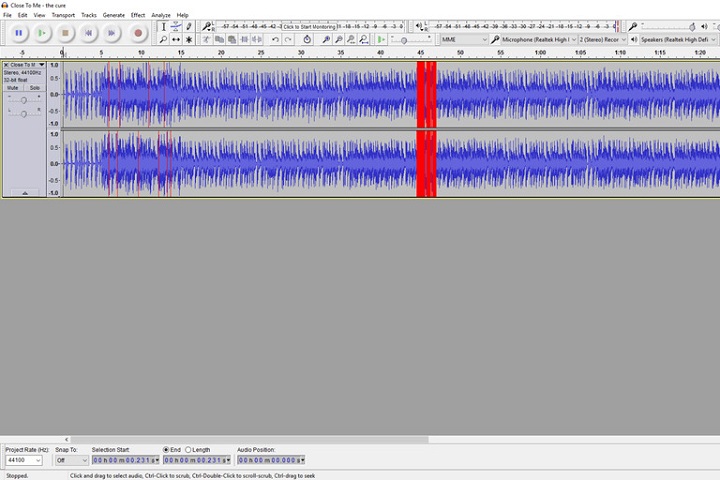Mute the Close To Me track
The image size is (720, 480).
13,88
